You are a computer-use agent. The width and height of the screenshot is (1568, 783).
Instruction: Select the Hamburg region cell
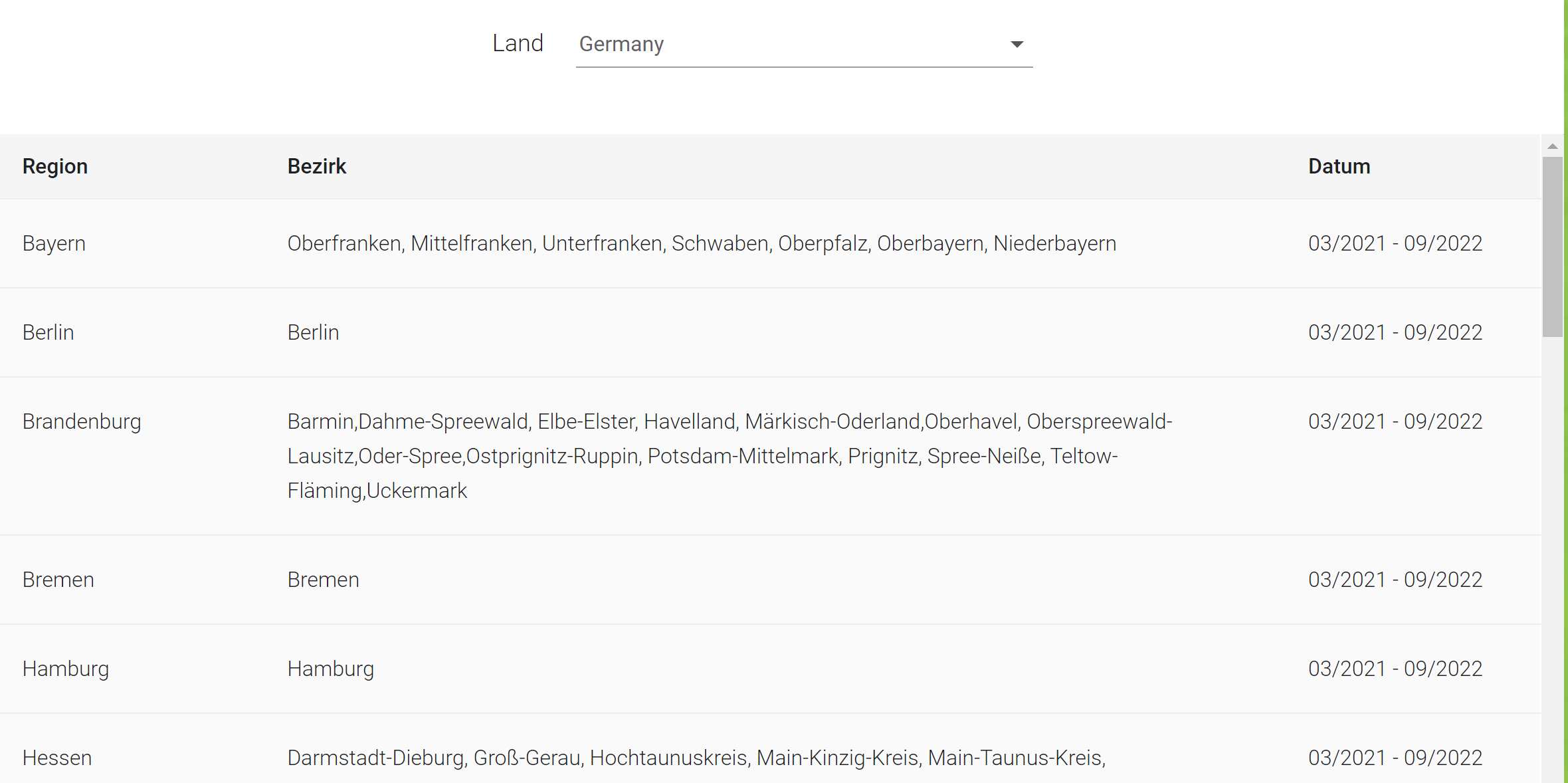(65, 669)
